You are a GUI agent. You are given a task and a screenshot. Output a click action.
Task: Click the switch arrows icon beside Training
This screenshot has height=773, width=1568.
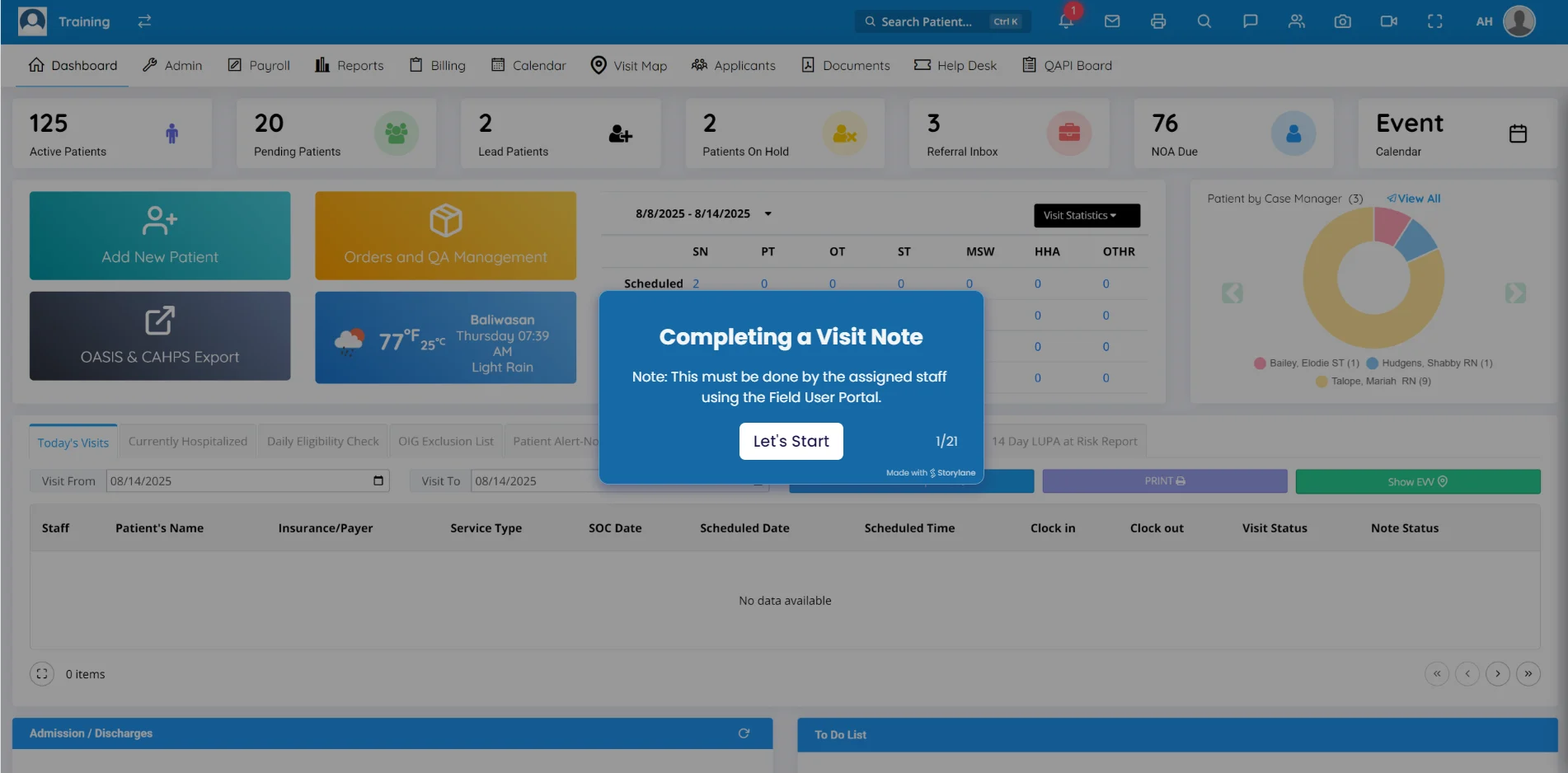(144, 21)
